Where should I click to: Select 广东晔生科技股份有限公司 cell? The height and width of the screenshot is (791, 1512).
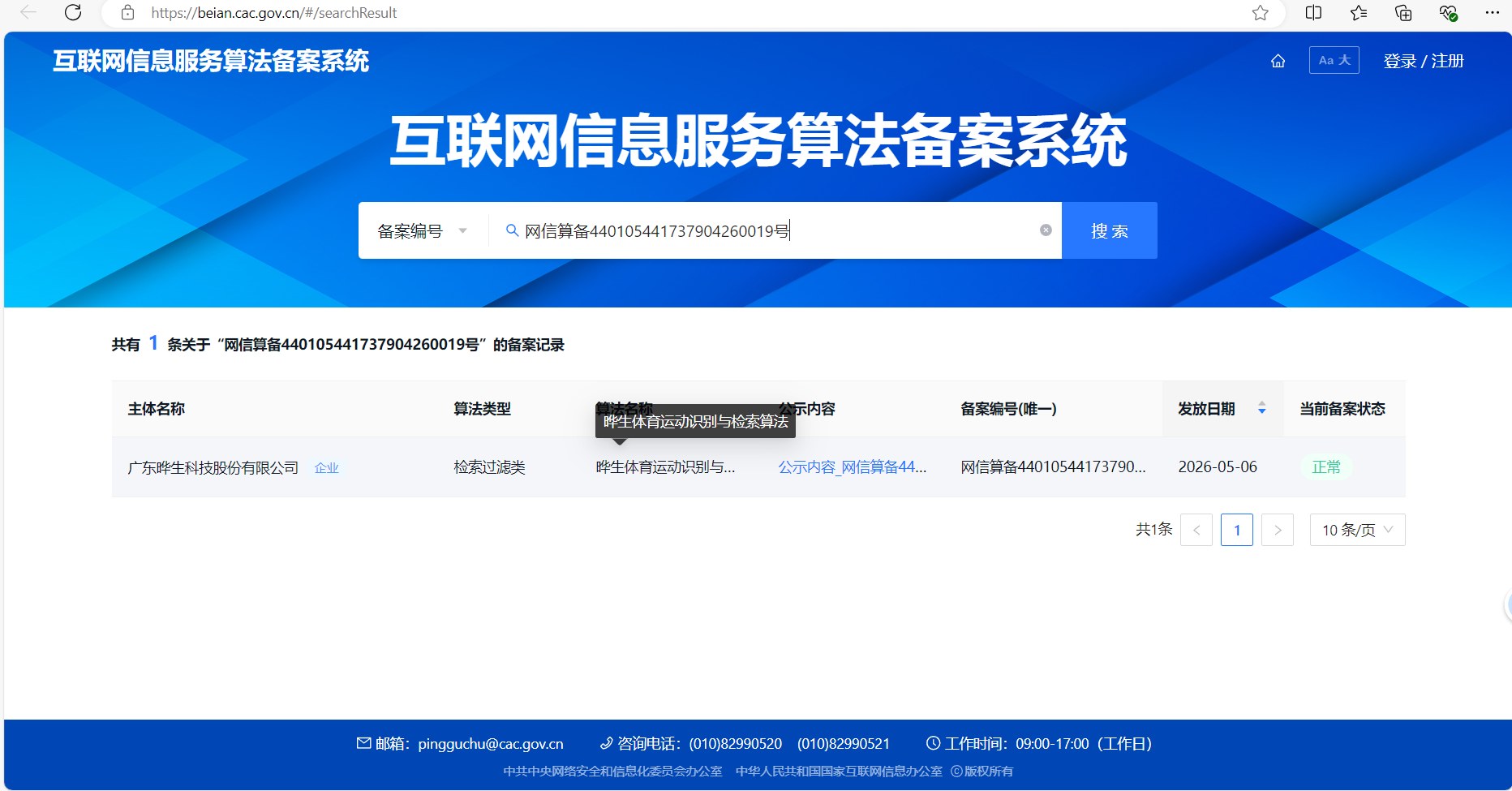point(213,467)
